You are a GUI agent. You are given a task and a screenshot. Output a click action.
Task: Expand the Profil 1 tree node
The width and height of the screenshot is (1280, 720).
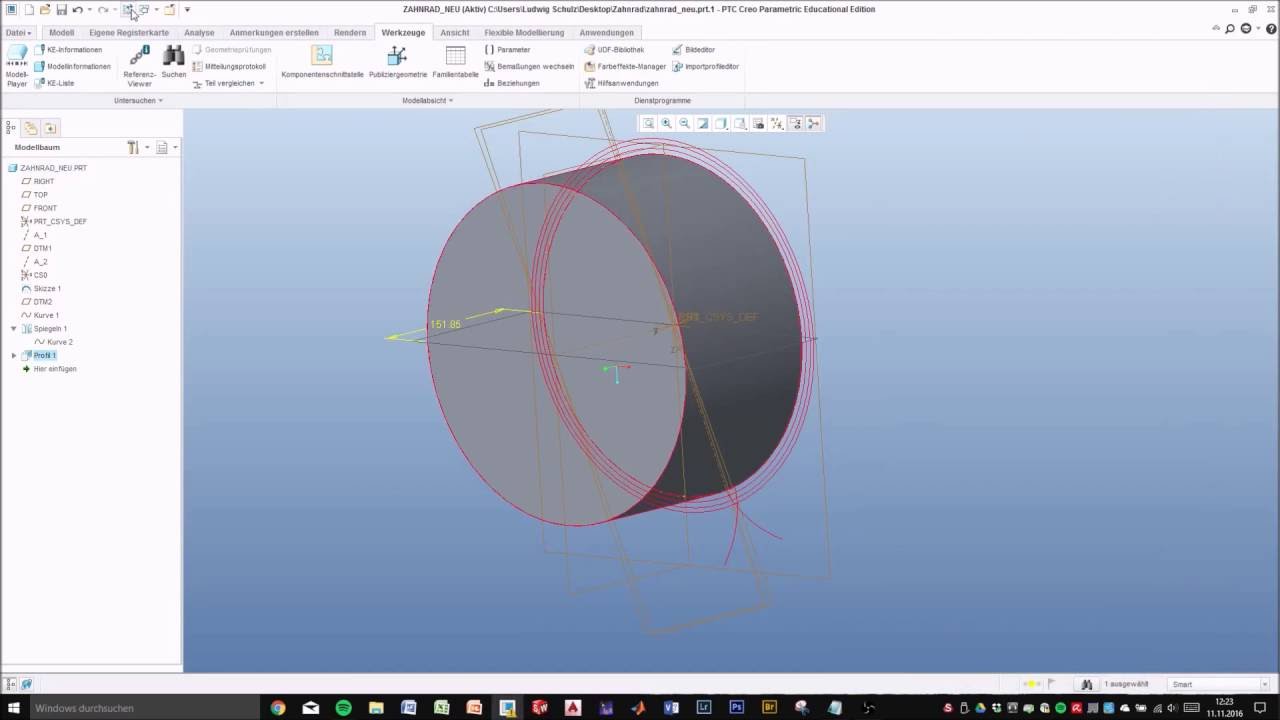13,355
